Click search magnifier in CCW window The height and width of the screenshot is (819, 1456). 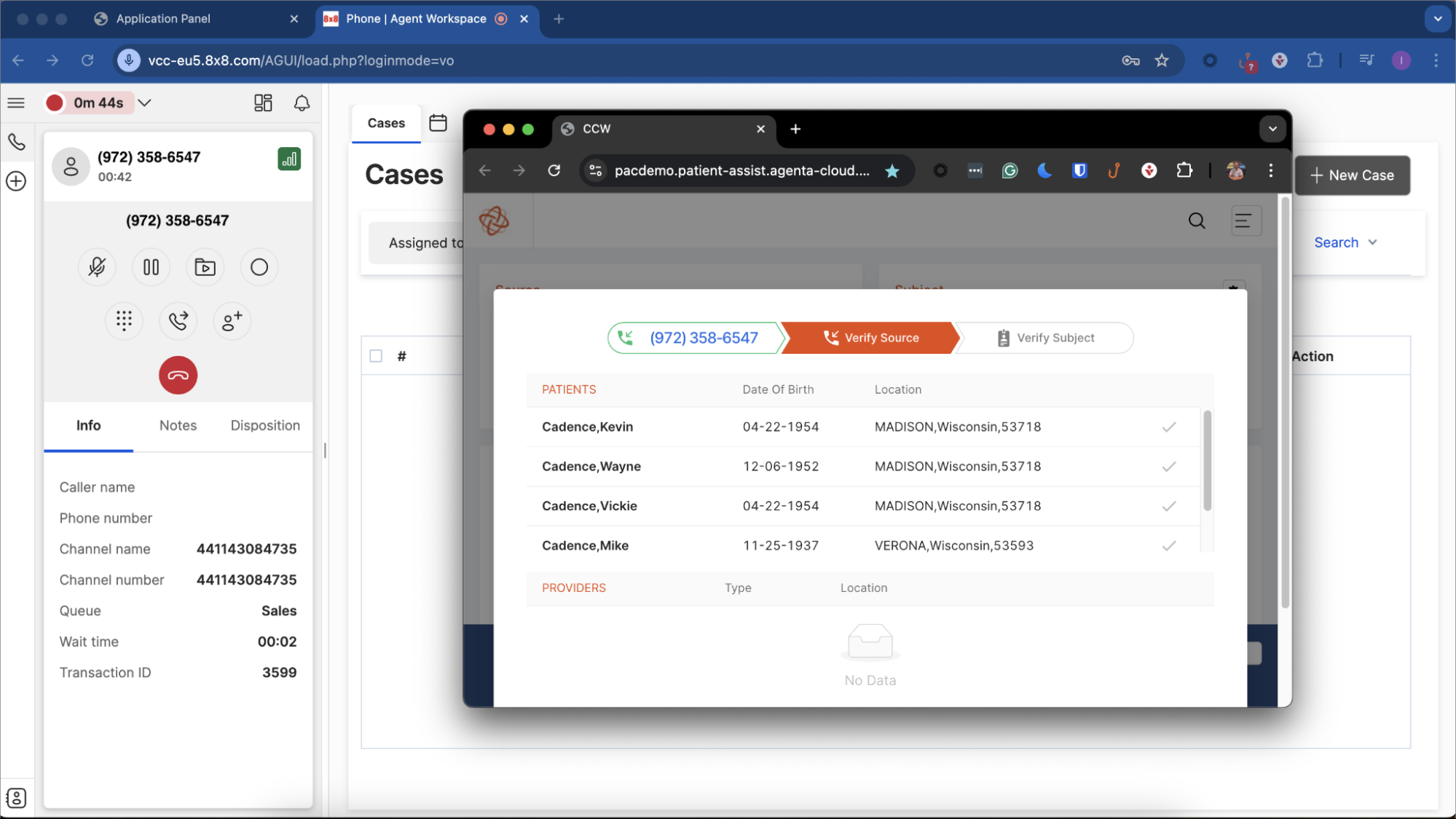pos(1197,221)
